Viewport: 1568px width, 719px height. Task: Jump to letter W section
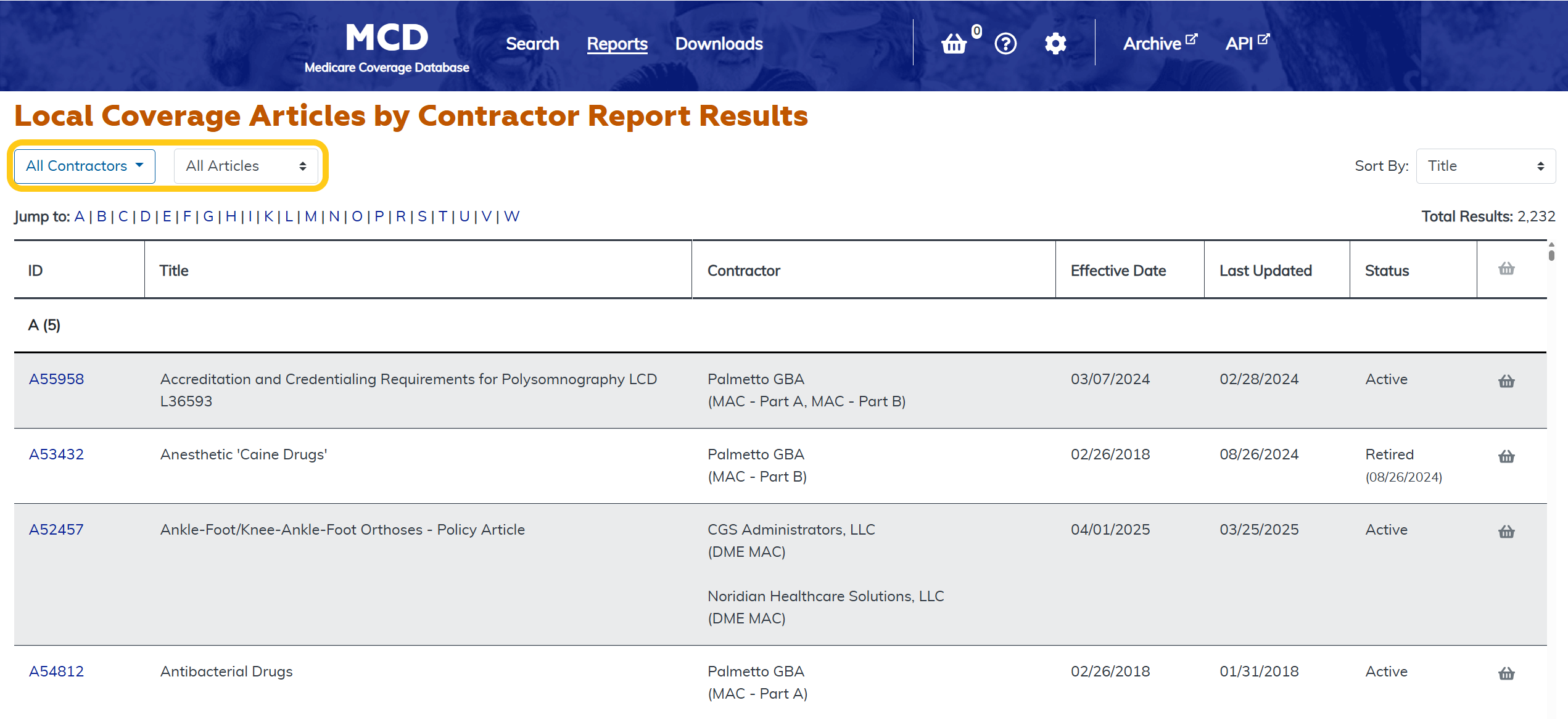click(x=511, y=216)
